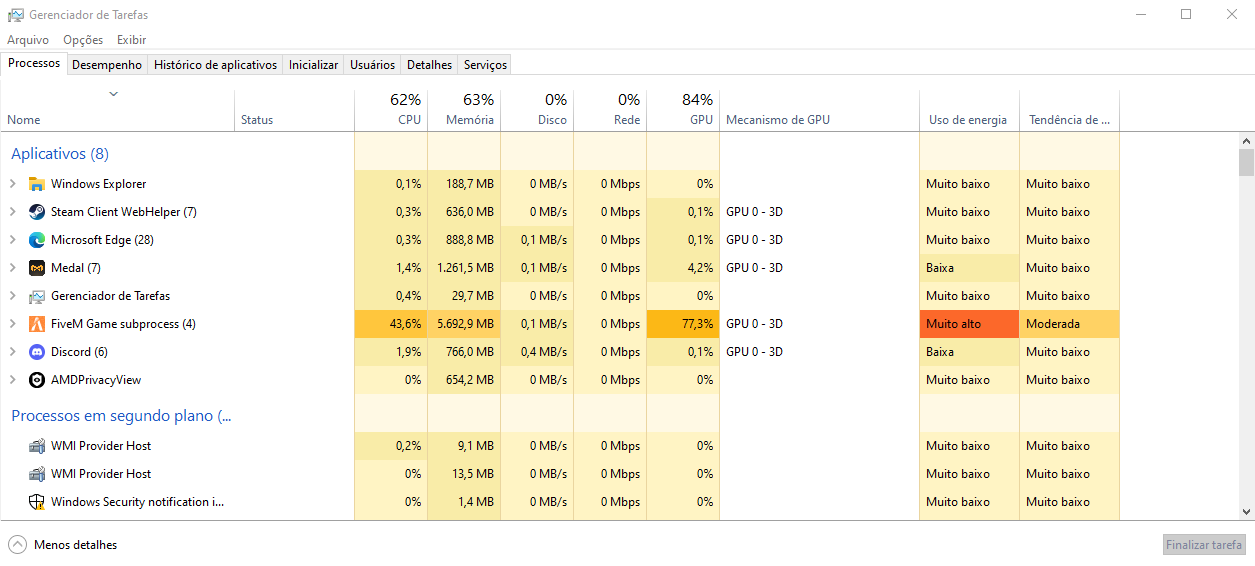Click Medal's Baixa energy usage cell

click(969, 268)
